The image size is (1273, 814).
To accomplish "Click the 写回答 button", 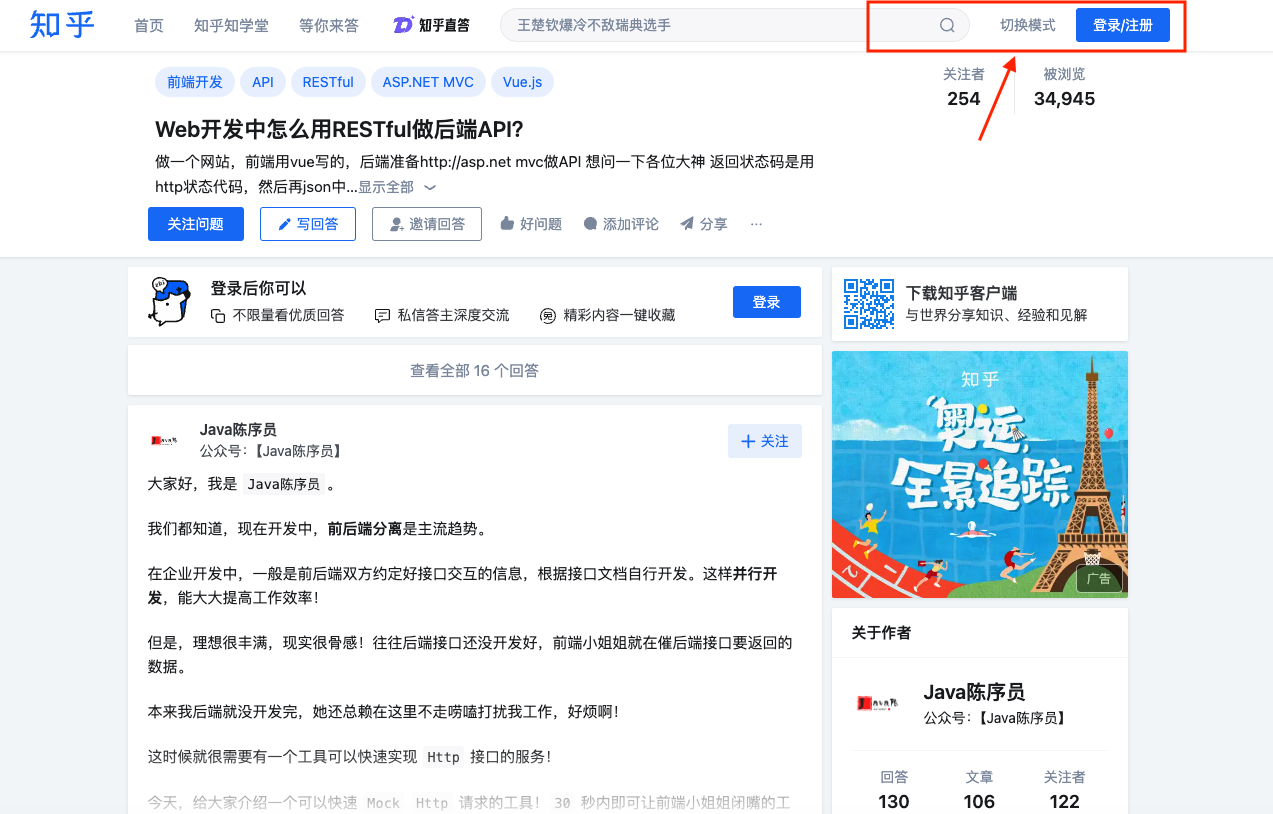I will [308, 224].
